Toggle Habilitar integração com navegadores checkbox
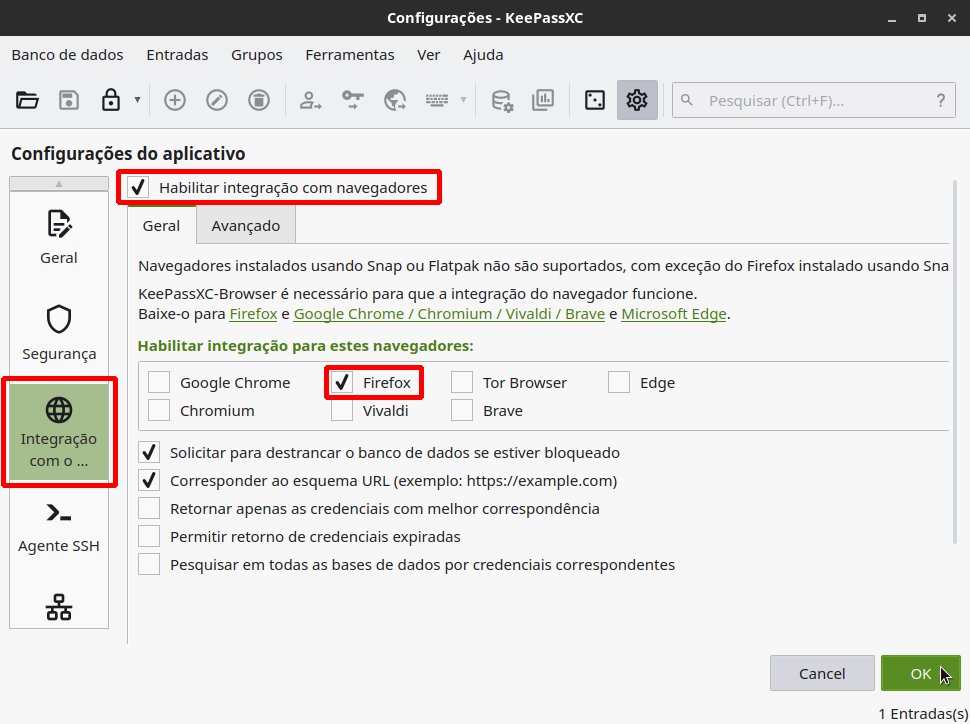 click(138, 187)
